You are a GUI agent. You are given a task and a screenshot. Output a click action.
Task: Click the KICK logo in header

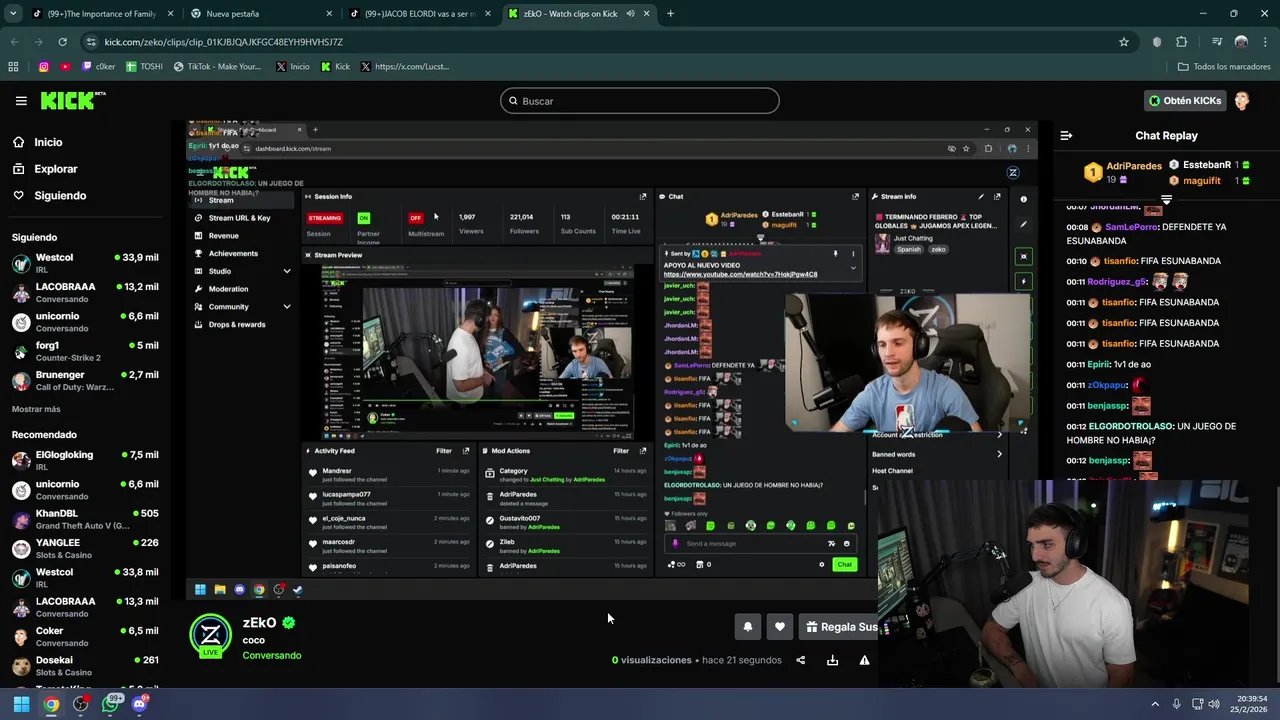(72, 100)
